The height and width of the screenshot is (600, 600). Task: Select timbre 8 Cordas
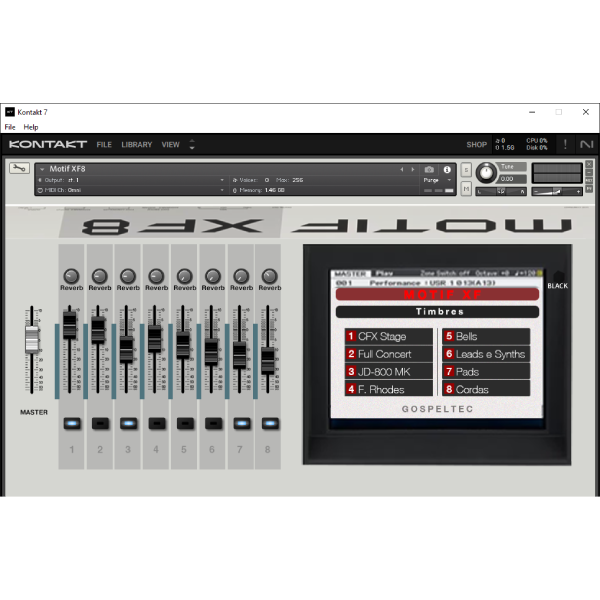pos(486,389)
